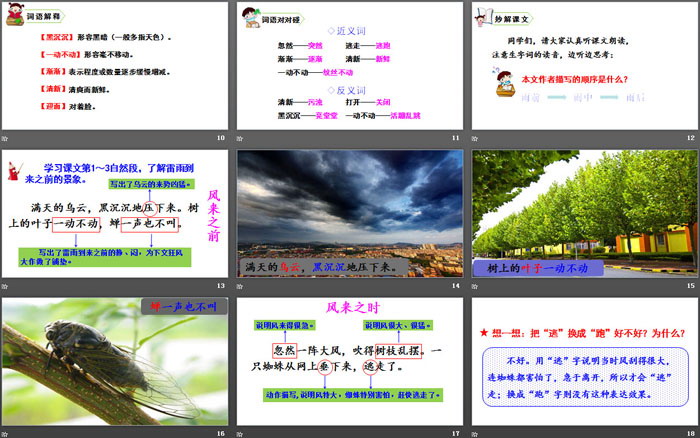Select slide 12 titled 妙解课文
The image size is (700, 438).
pos(584,65)
